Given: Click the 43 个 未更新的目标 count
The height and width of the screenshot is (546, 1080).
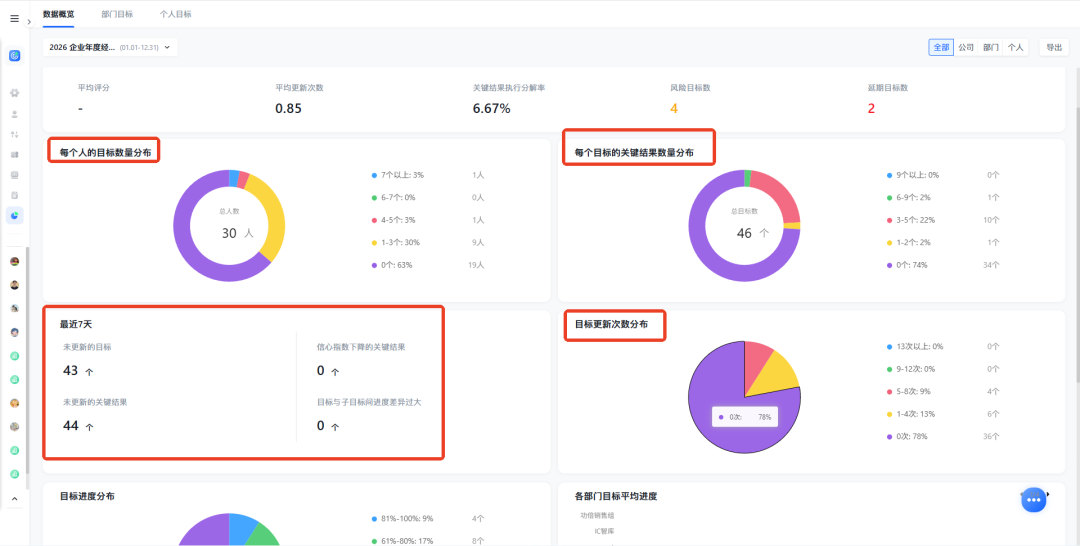Looking at the screenshot, I should point(78,370).
